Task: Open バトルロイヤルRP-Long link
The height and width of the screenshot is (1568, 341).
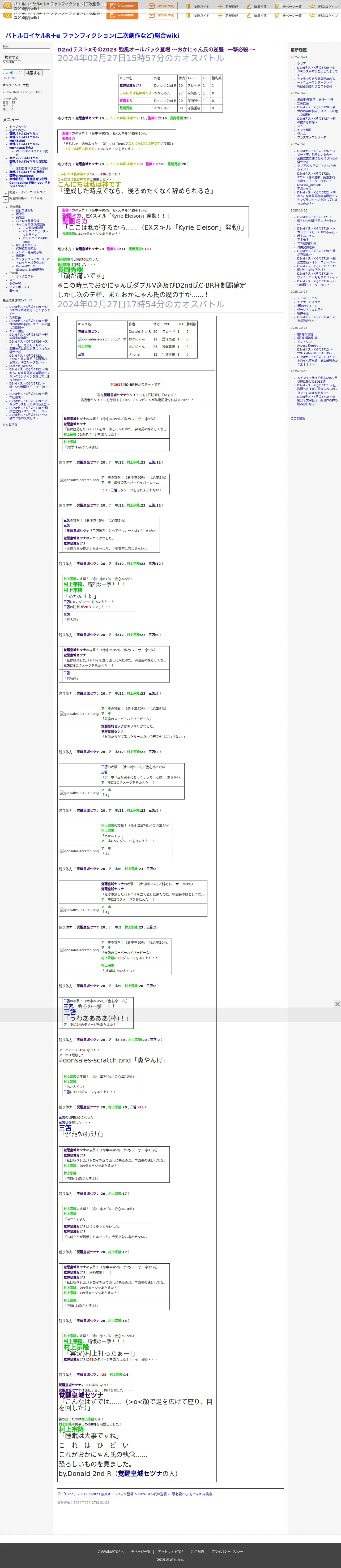Action: click(35, 240)
